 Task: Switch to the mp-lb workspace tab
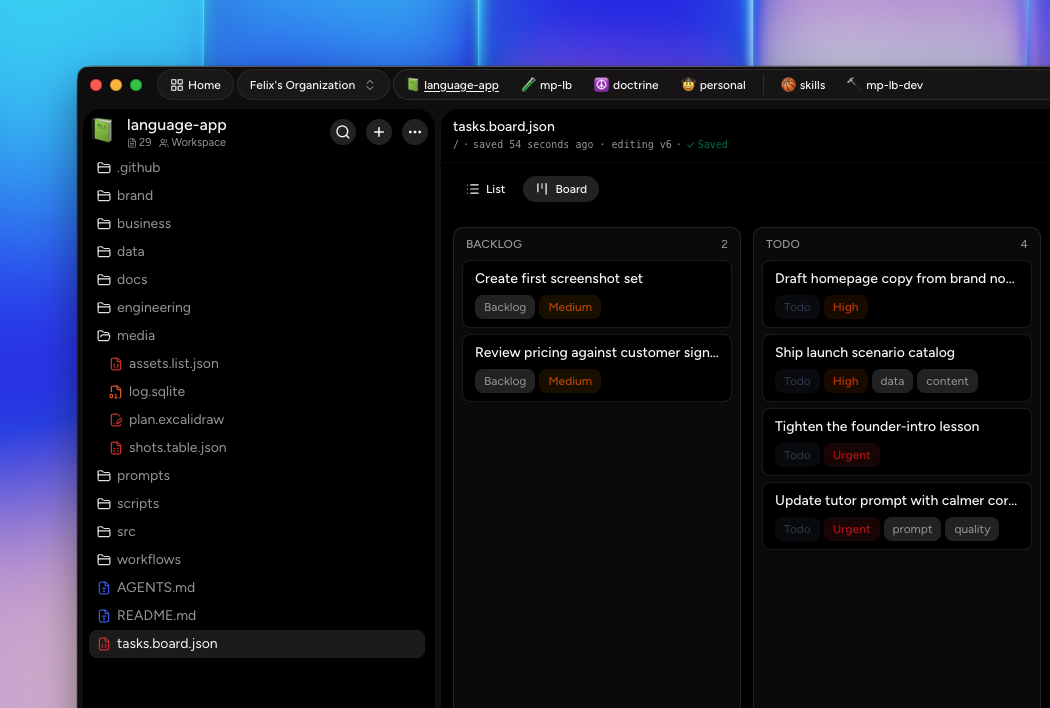pyautogui.click(x=547, y=85)
